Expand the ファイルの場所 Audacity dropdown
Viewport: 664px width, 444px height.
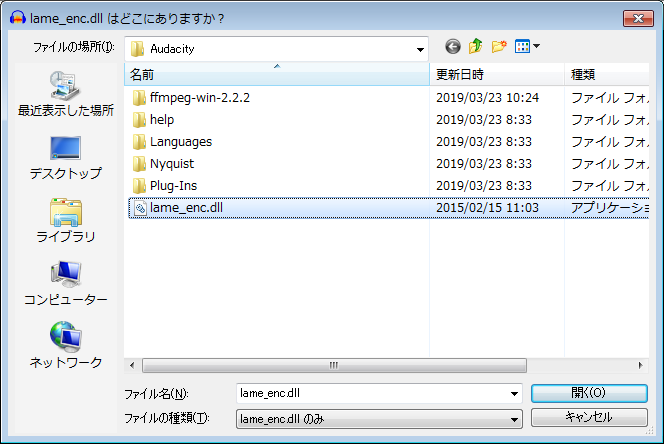click(420, 50)
